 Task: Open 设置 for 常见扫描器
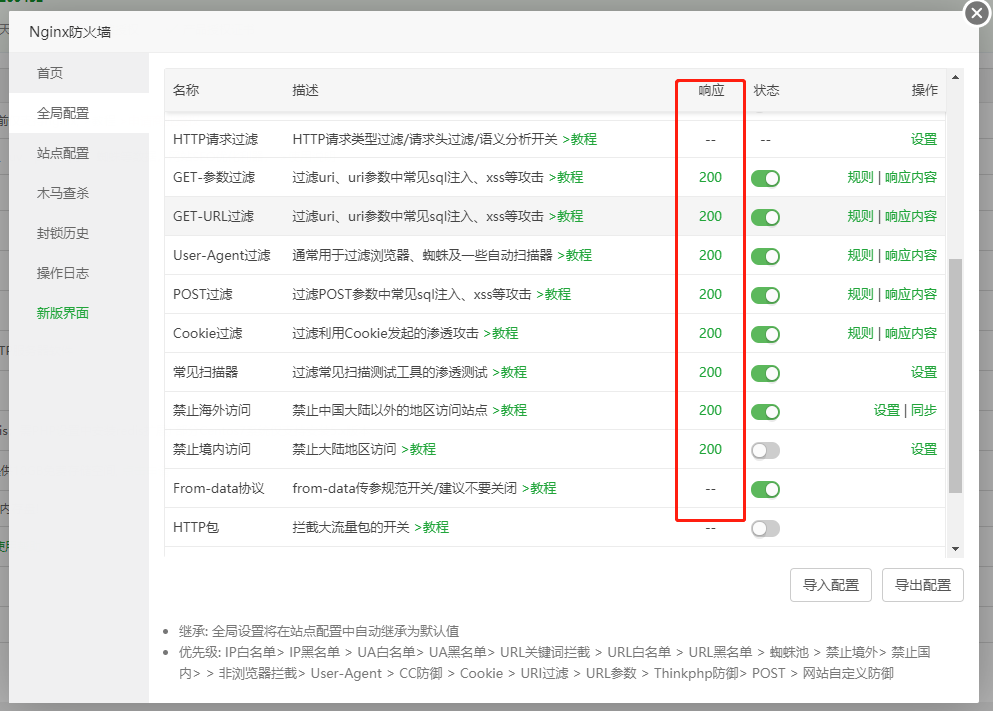(923, 372)
